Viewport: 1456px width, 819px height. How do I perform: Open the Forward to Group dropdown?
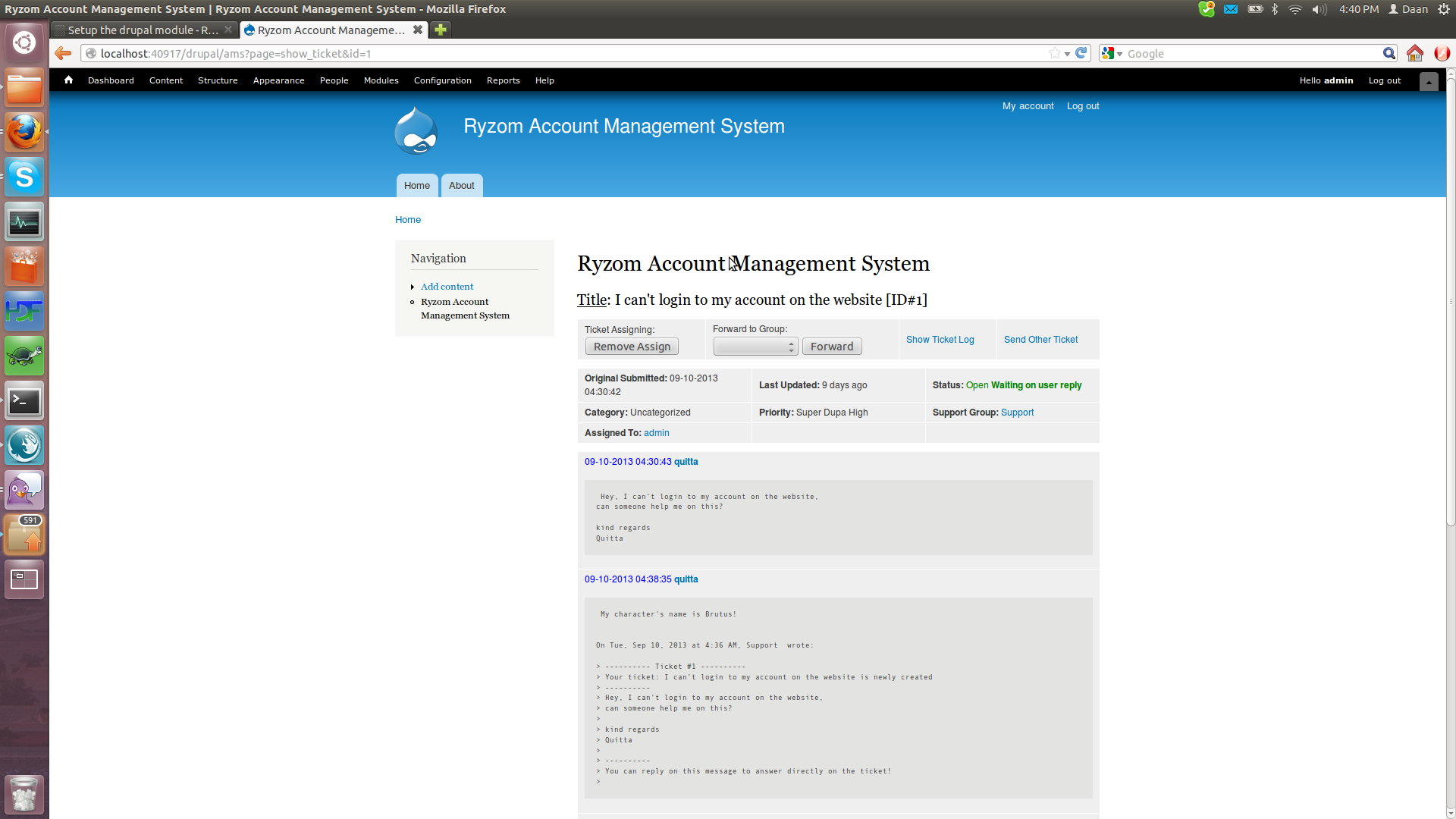tap(755, 347)
